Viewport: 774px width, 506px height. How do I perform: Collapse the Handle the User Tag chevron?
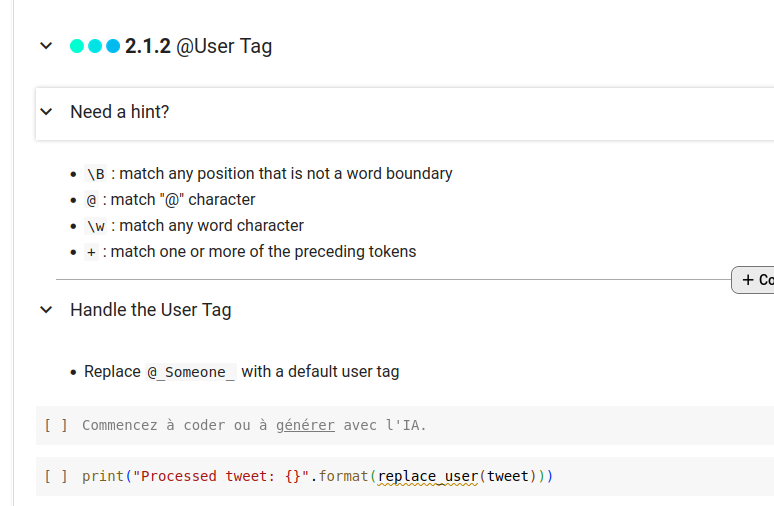click(x=46, y=310)
